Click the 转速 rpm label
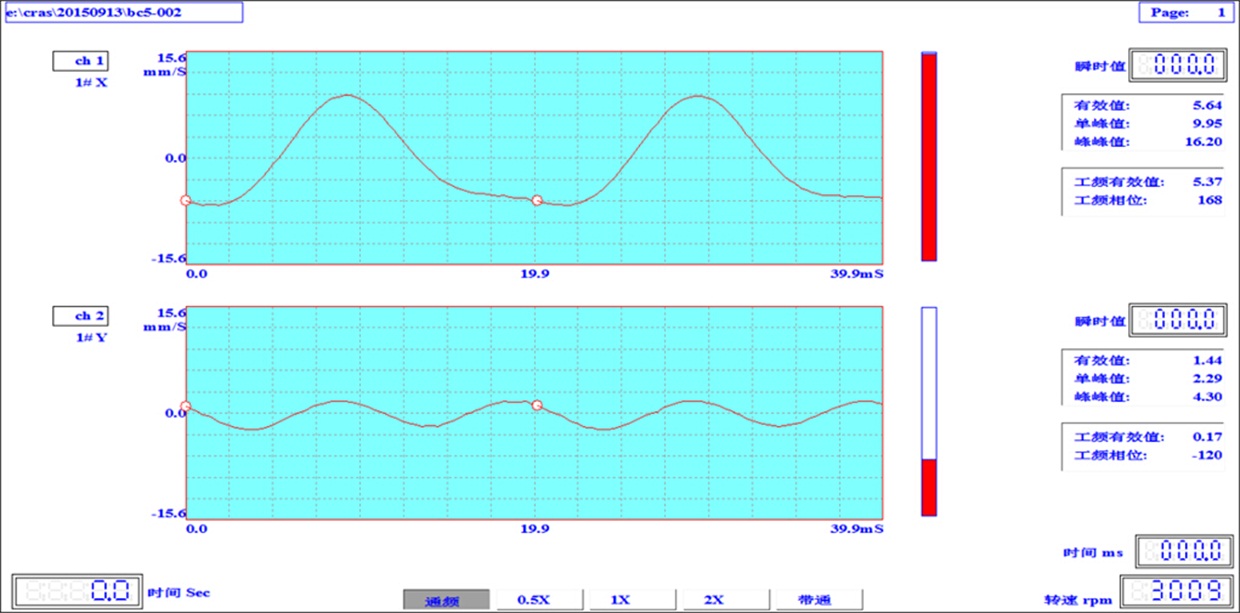This screenshot has width=1240, height=613. (1078, 600)
